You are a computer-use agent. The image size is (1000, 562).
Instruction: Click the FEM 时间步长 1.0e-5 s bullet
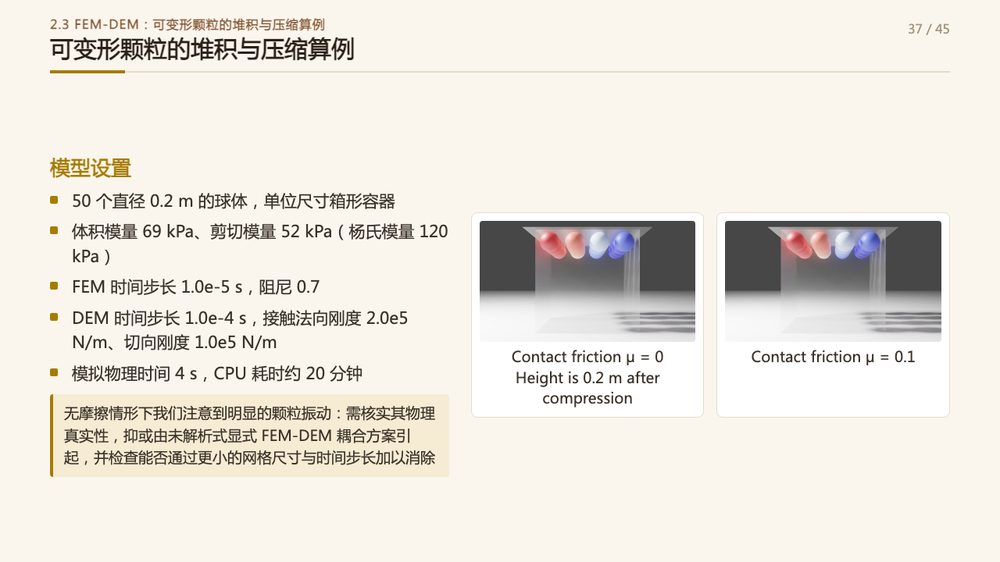[196, 287]
